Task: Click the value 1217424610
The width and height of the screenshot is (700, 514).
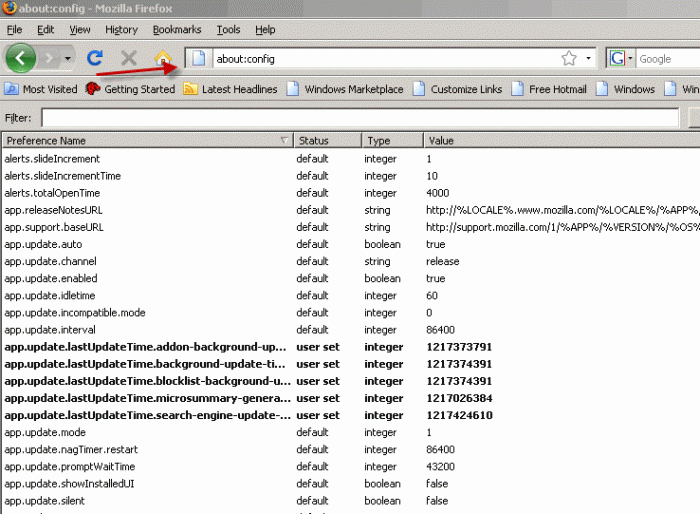Action: pyautogui.click(x=459, y=415)
